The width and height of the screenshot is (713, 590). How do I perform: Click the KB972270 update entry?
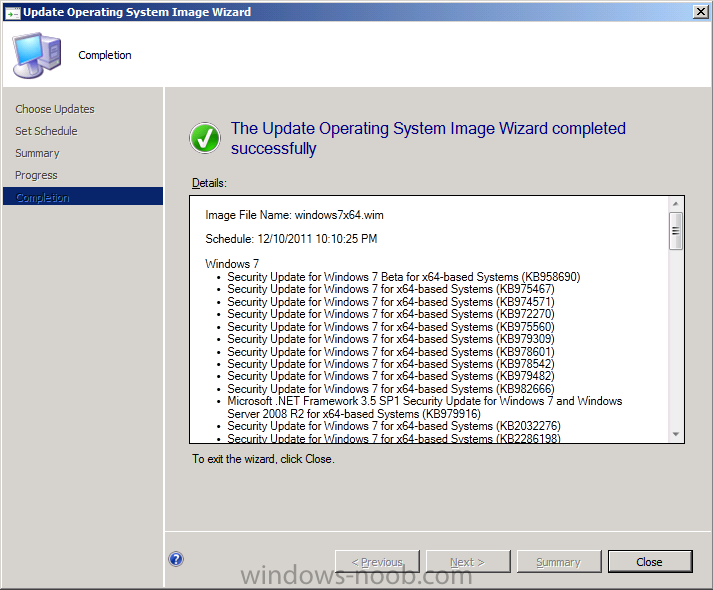(391, 314)
